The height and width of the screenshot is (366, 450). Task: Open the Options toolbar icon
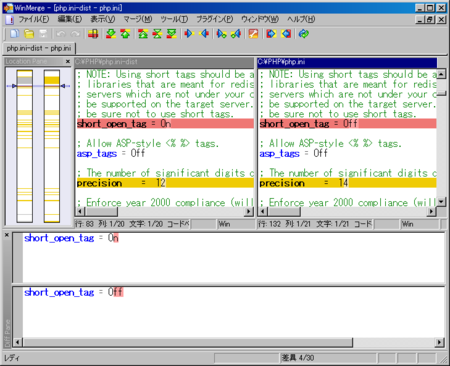(x=253, y=34)
